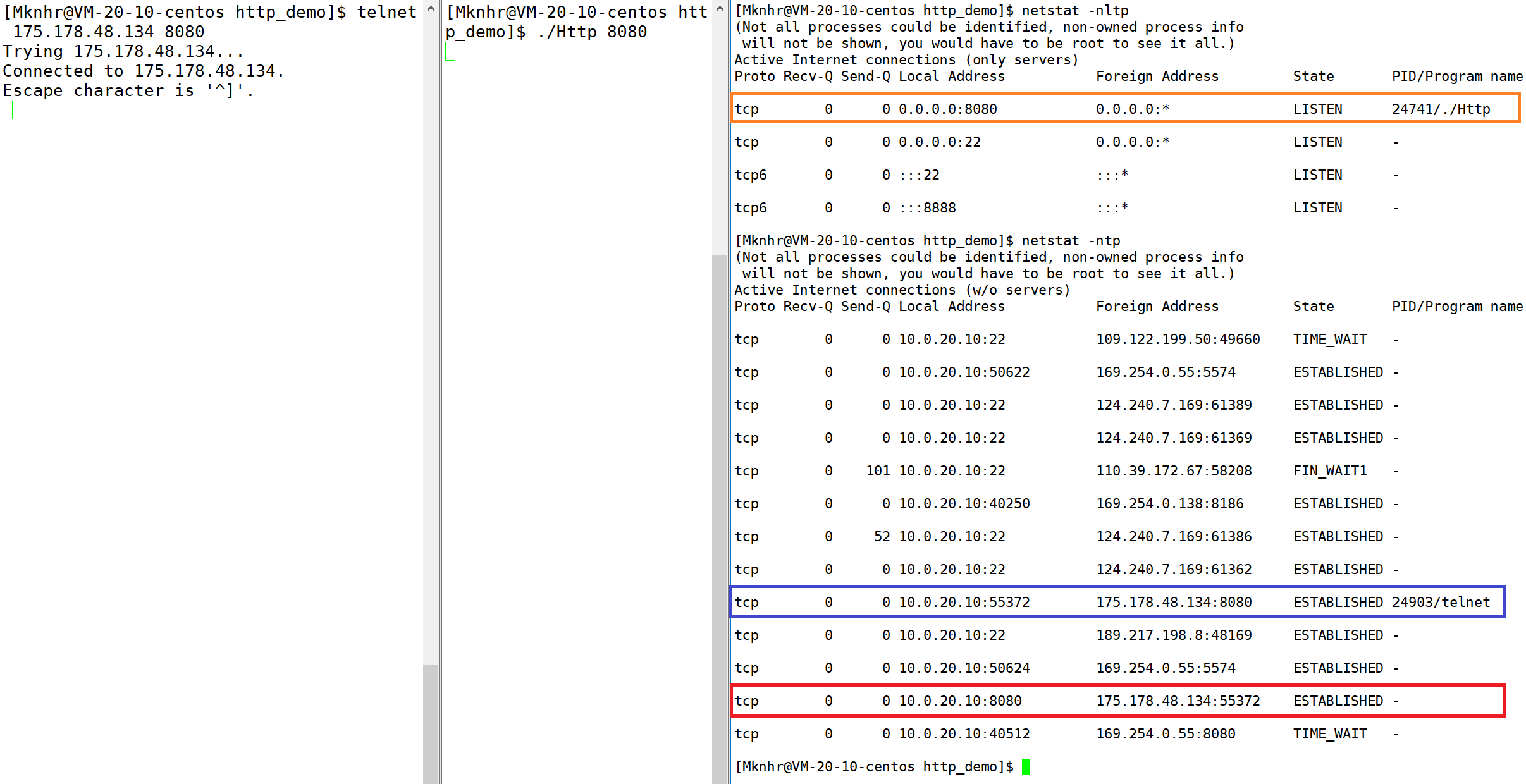Click the scroll-up arrow of the telnet pane
Viewport: 1526px width, 784px height.
[x=431, y=9]
